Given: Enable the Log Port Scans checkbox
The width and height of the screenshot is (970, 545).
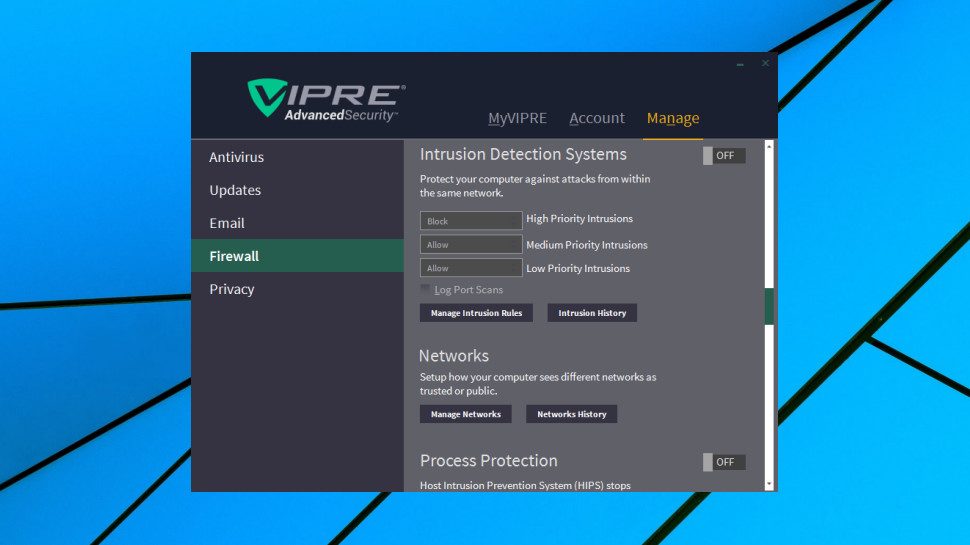Looking at the screenshot, I should point(425,289).
